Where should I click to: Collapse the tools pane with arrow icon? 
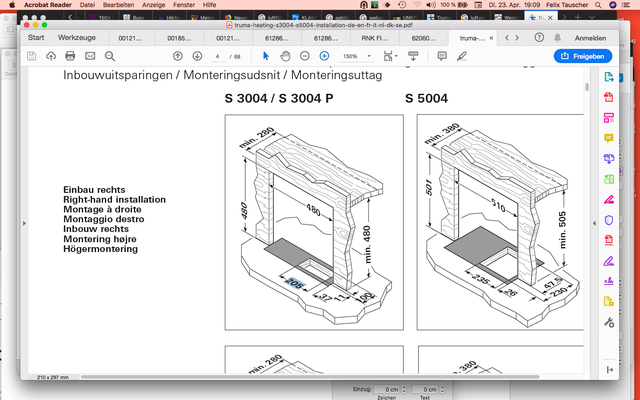coord(610,370)
